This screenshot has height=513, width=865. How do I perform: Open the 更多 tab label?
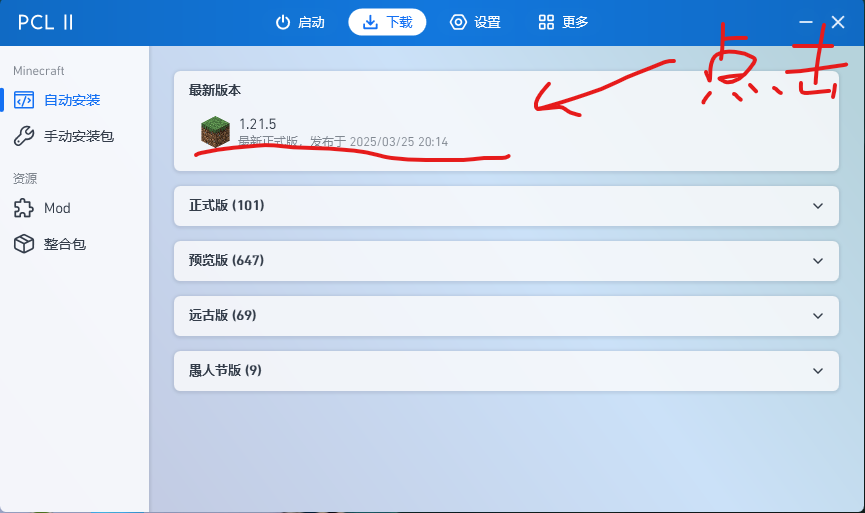(575, 22)
